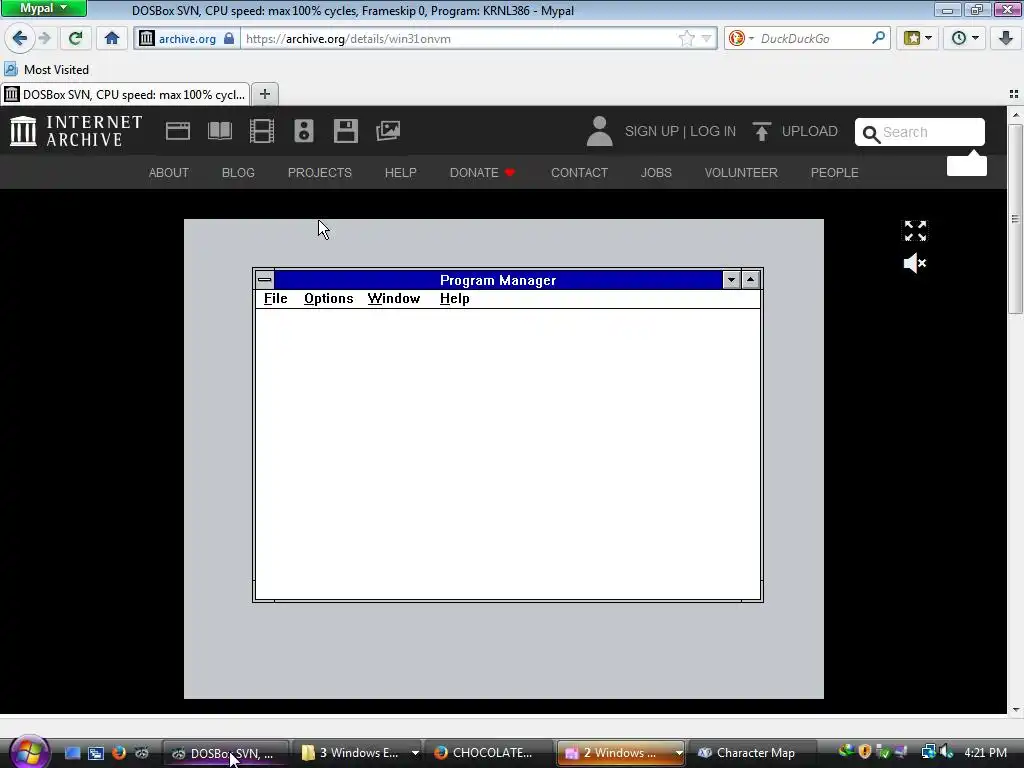Open the Options menu in Program Manager
The width and height of the screenshot is (1024, 768).
[328, 298]
